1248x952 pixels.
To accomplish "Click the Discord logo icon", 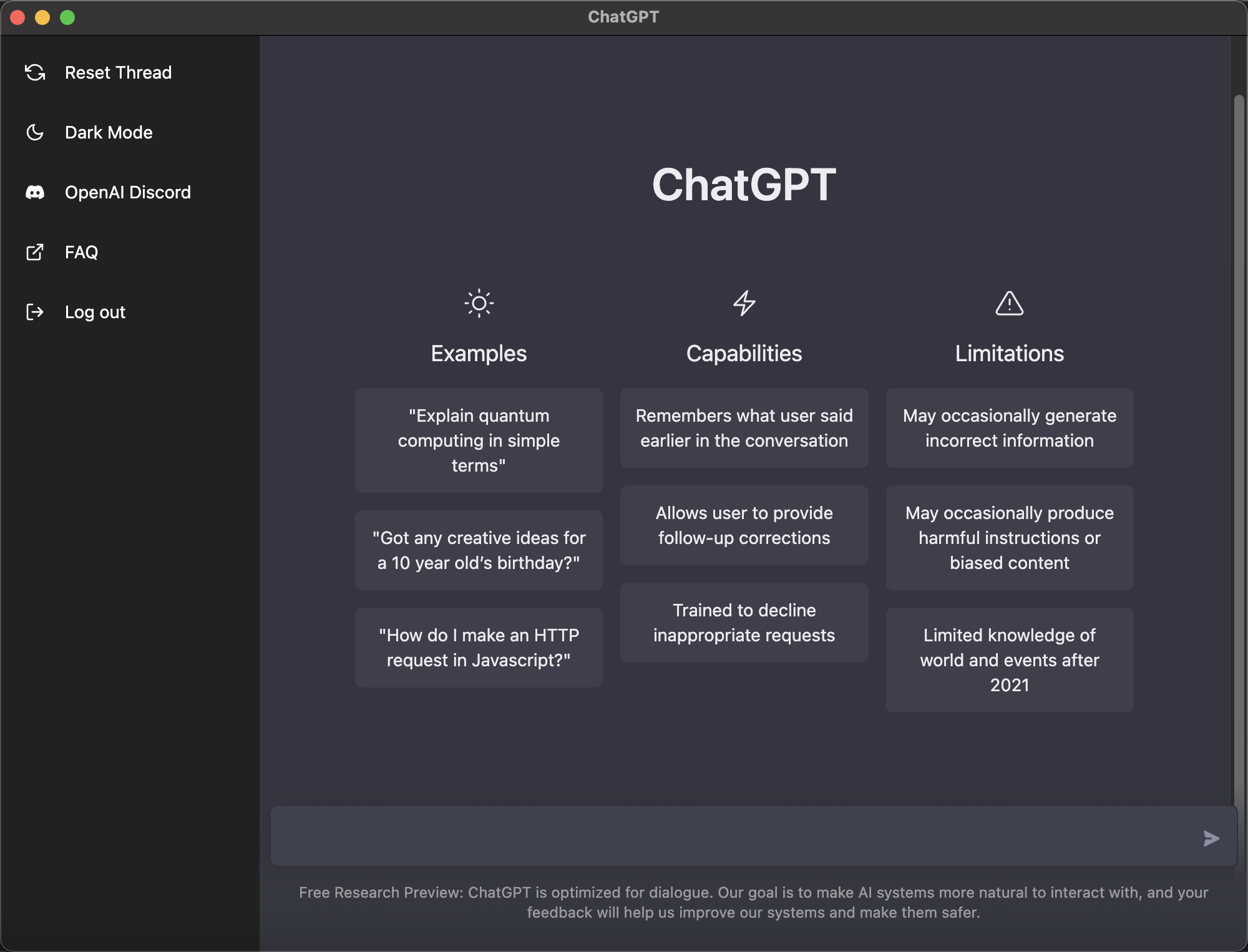I will pyautogui.click(x=35, y=192).
